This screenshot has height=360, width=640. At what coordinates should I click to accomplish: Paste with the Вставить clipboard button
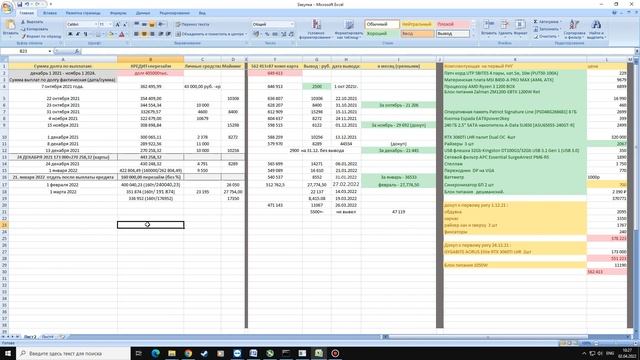click(x=10, y=29)
